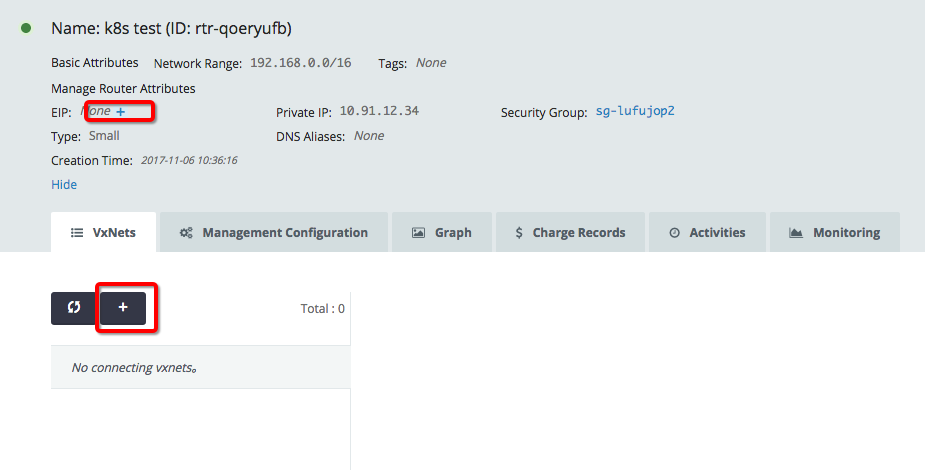
Task: Click the router name k8s test heading
Action: 171,28
